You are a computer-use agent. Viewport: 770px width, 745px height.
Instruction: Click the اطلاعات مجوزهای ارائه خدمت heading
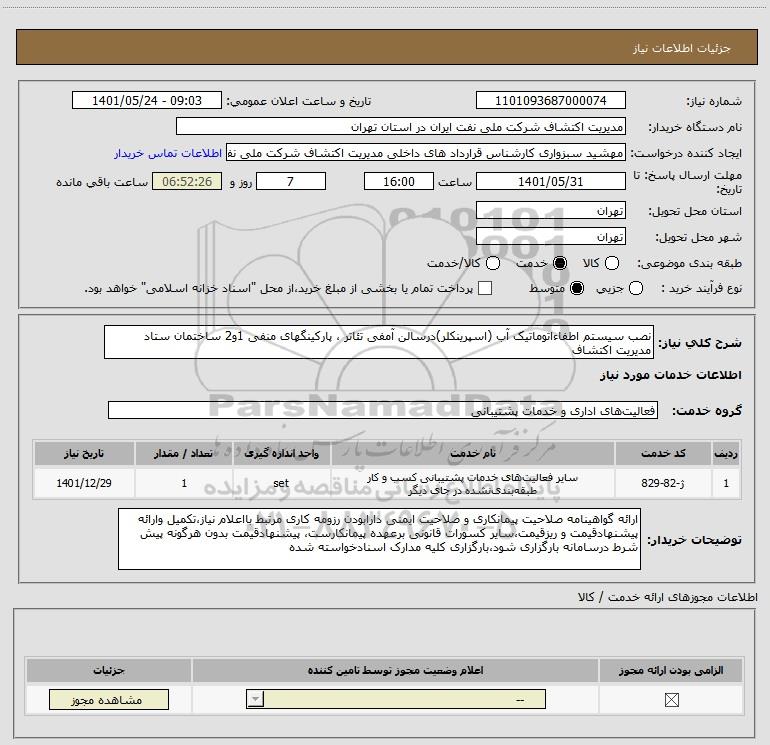(667, 597)
